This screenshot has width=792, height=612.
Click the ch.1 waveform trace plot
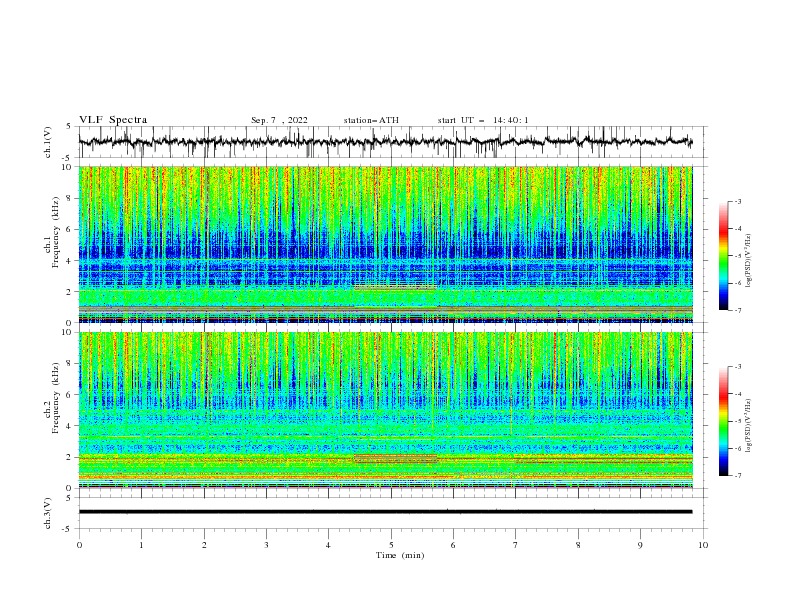click(x=385, y=142)
